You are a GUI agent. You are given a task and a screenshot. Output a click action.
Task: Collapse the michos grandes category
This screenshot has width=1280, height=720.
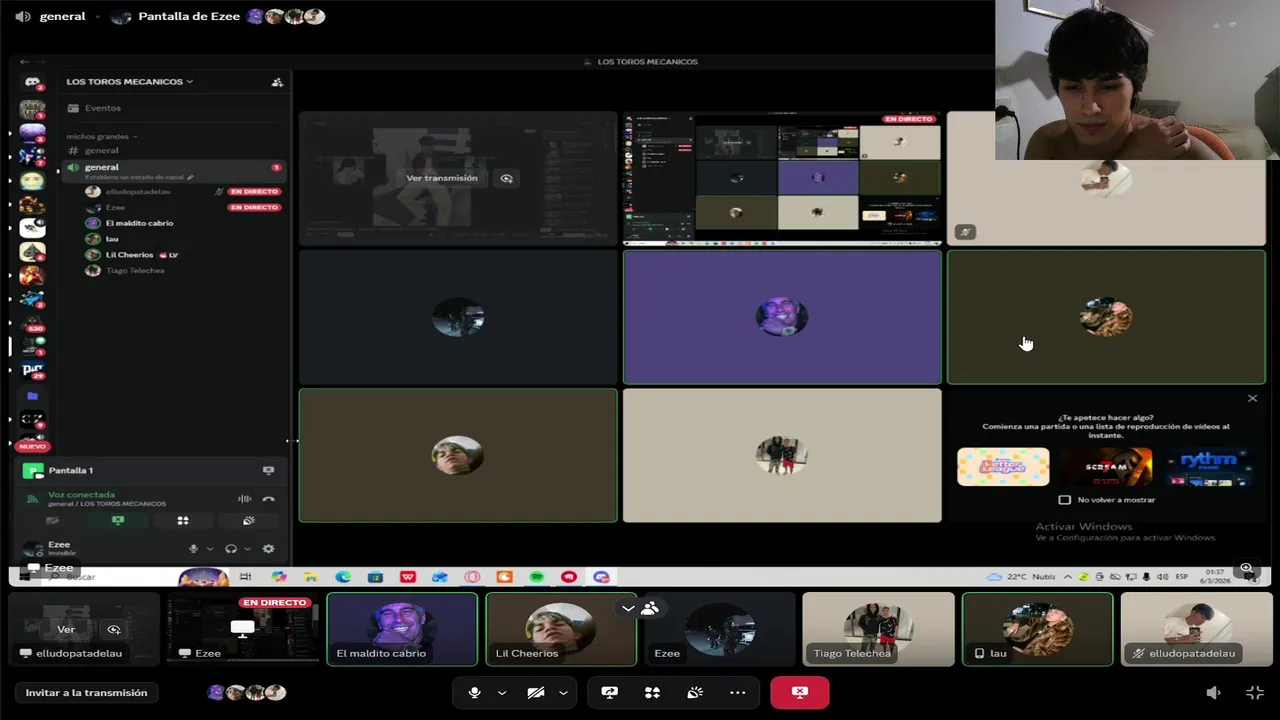102,136
